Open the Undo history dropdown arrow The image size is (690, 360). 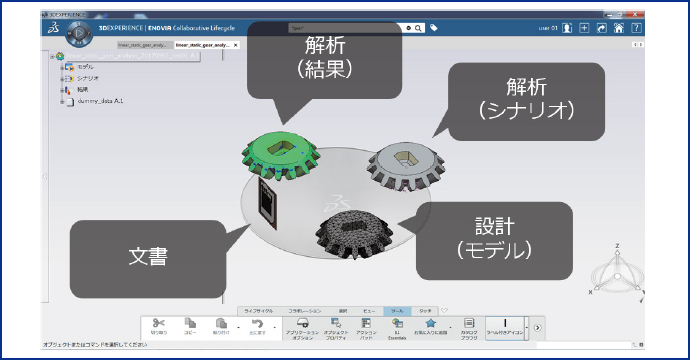(x=275, y=328)
